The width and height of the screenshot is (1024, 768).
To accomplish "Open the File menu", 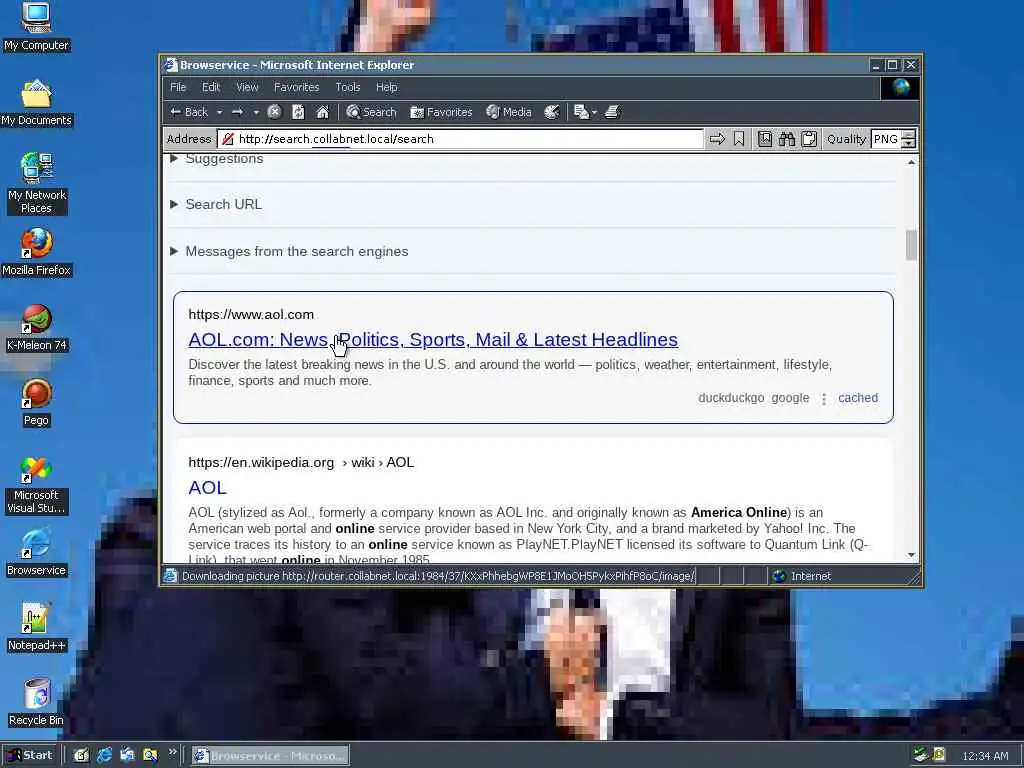I will 178,87.
